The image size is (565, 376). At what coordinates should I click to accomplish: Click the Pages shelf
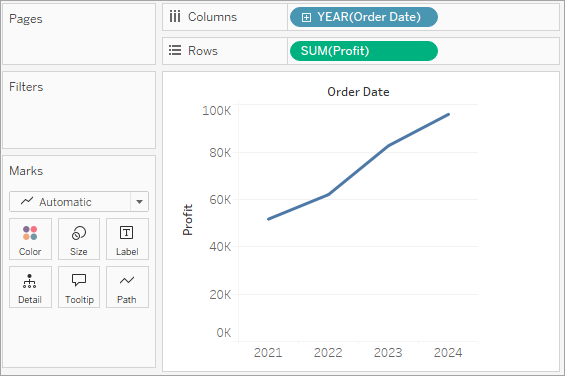pos(79,34)
